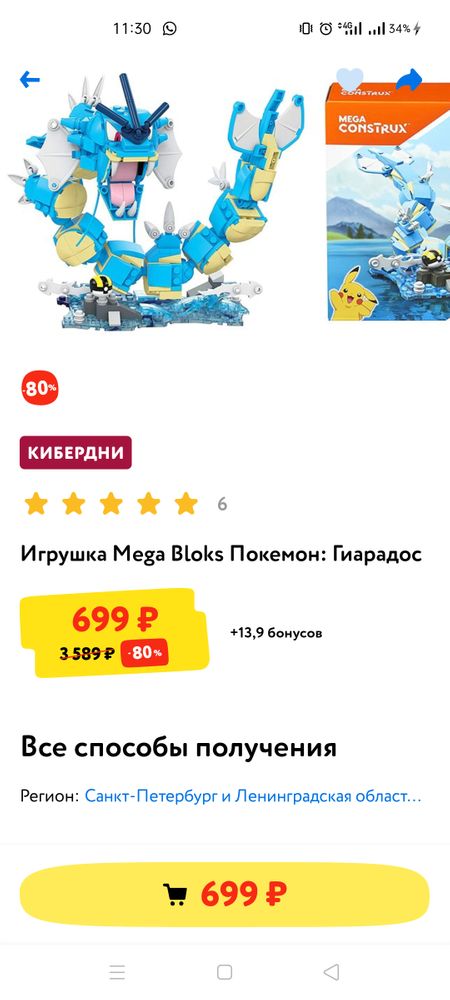
Task: Tap the fifth rating star
Action: (x=186, y=504)
